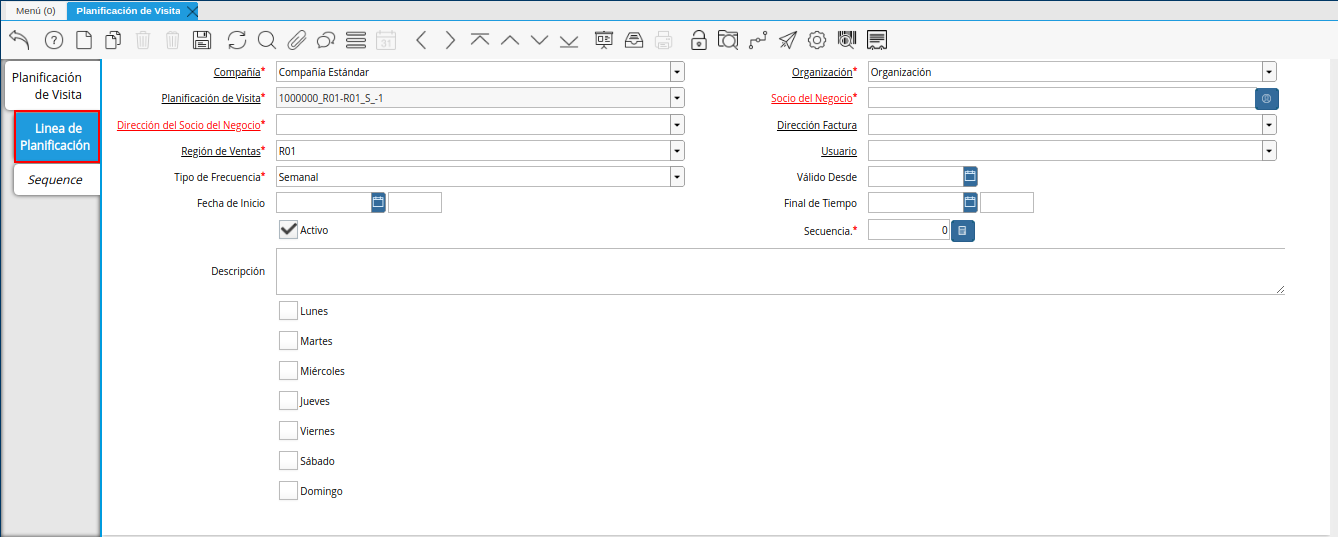Open the Linea de Planificación side tab

[x=56, y=137]
